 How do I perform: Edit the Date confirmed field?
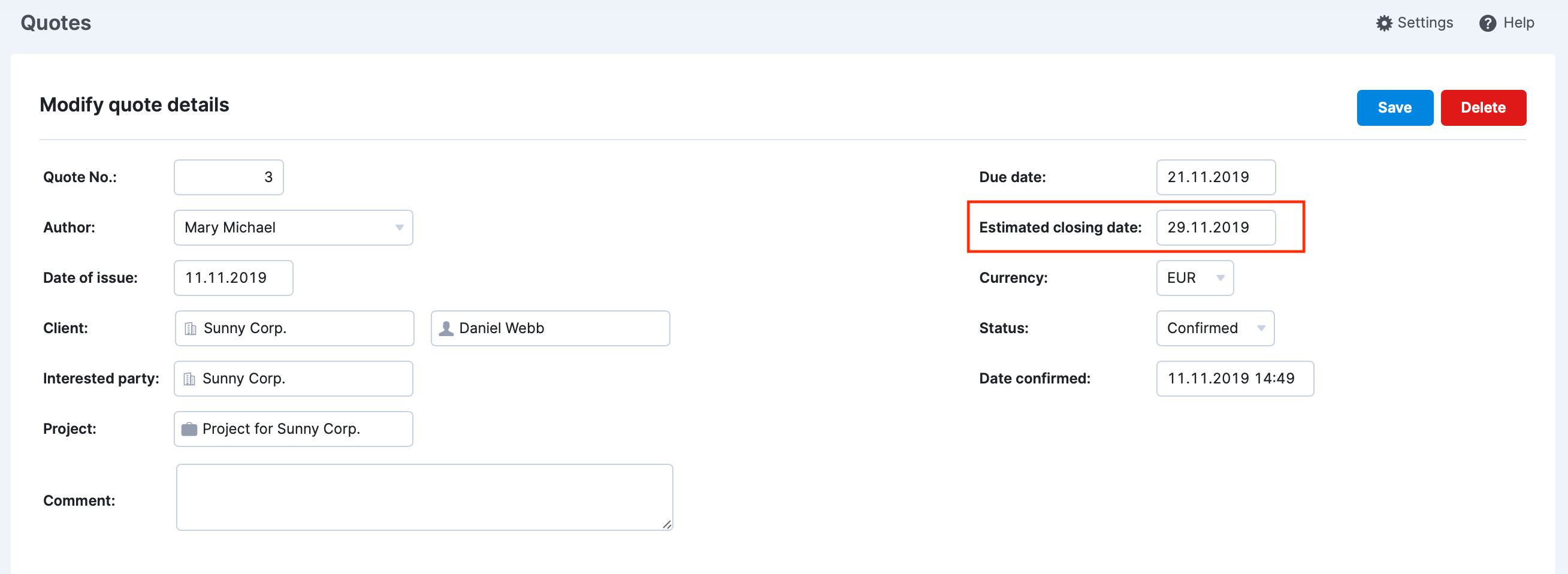coord(1234,379)
